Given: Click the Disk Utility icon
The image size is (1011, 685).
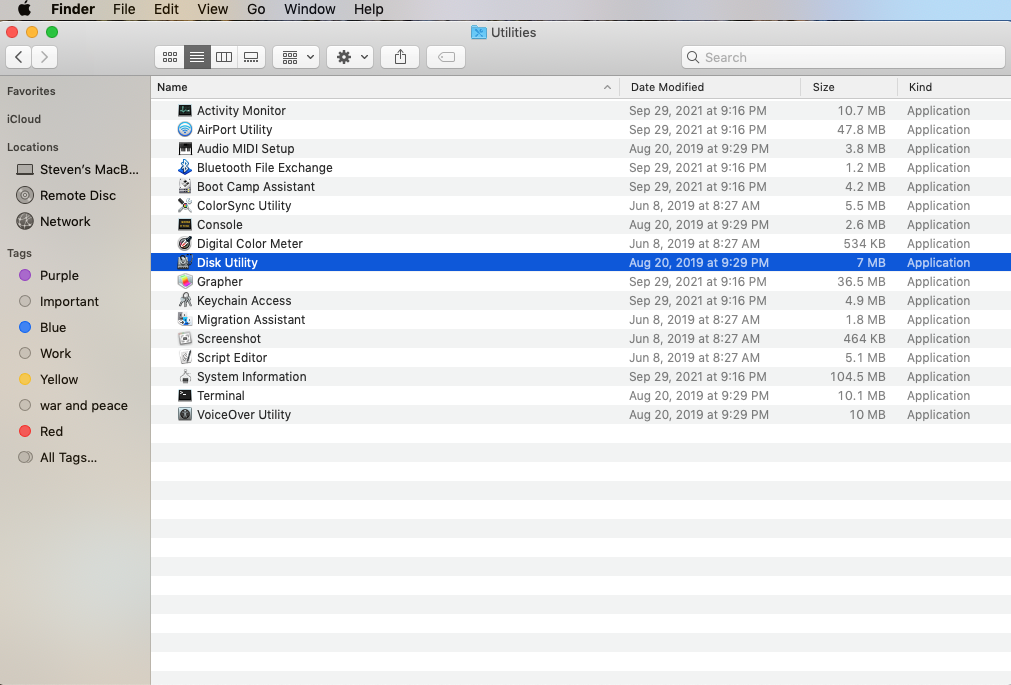Looking at the screenshot, I should coord(185,263).
